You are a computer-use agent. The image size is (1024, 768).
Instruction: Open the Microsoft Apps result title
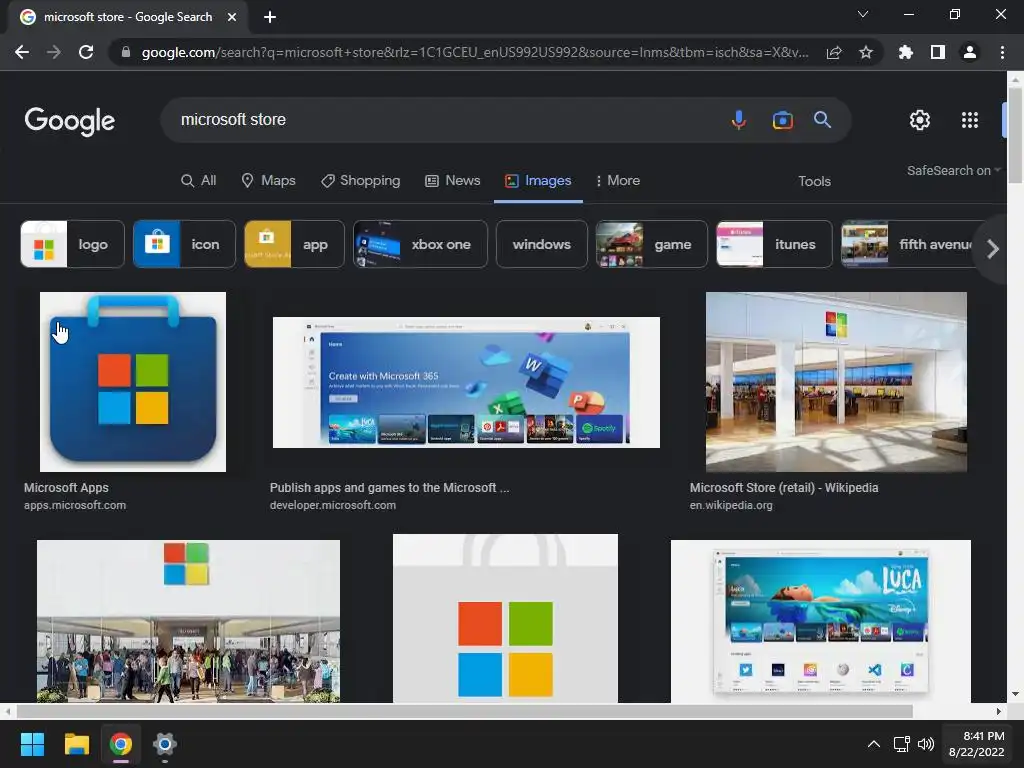click(66, 488)
